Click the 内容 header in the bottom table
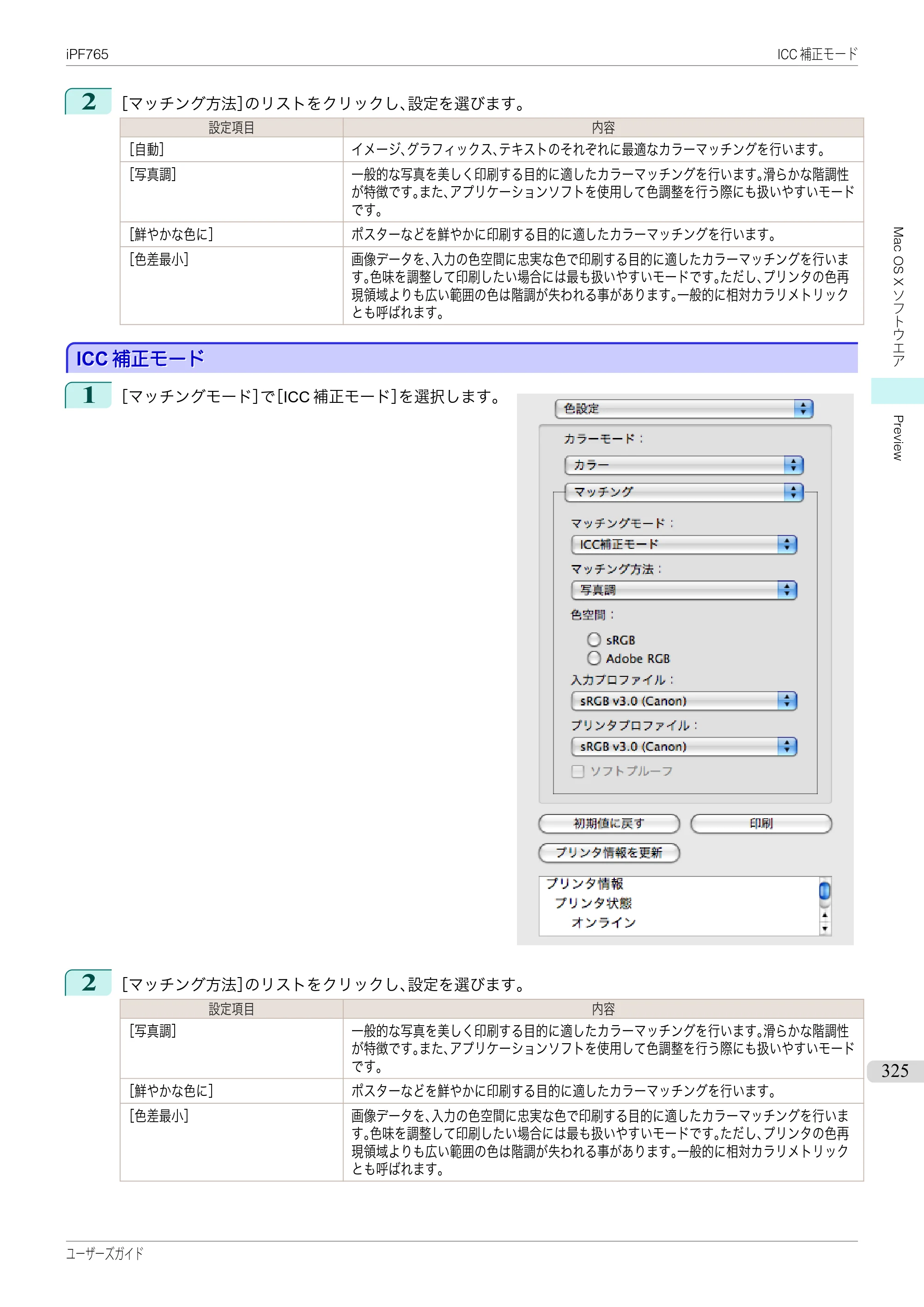 click(x=603, y=1009)
